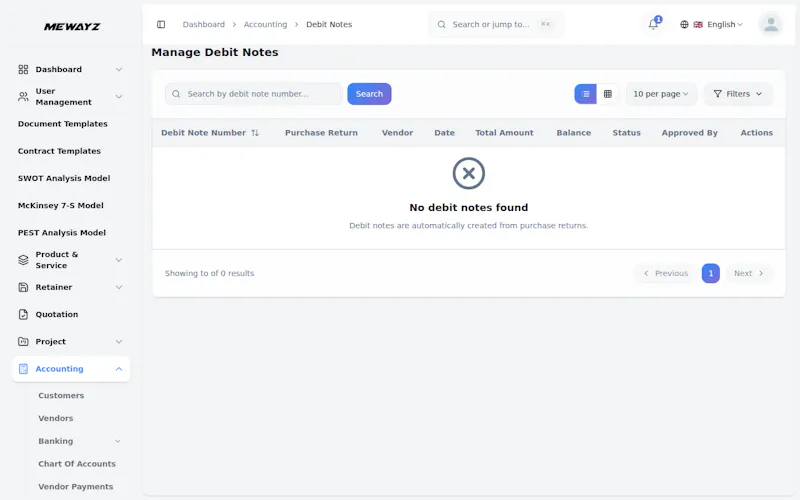Image resolution: width=800 pixels, height=500 pixels.
Task: Click the magnifier in debit note search
Action: 176,94
